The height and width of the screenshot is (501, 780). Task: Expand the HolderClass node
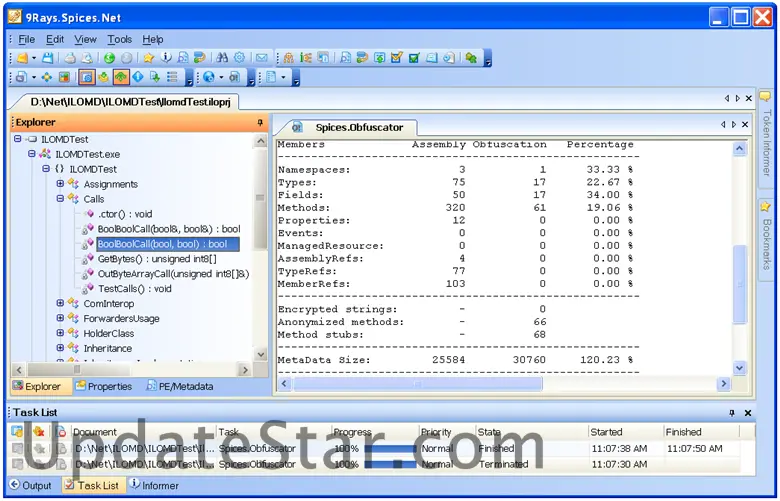pos(60,333)
